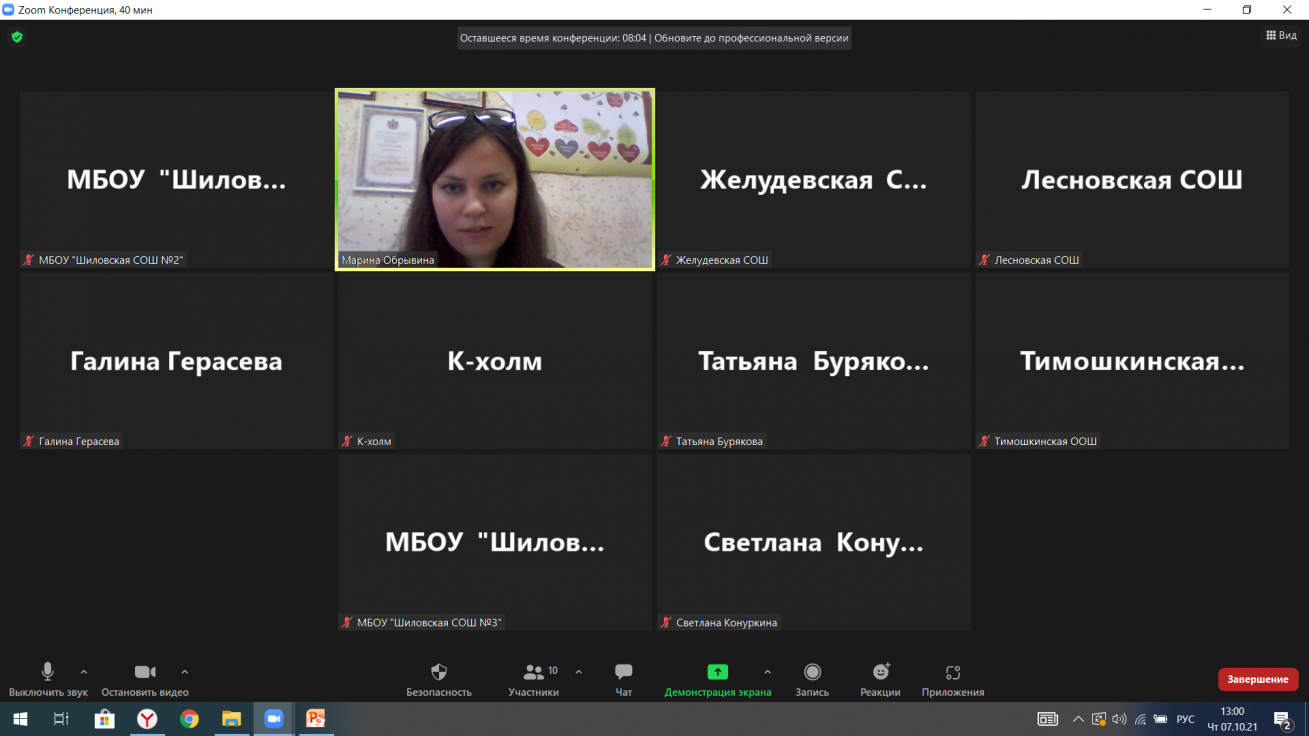Screen dimensions: 1309x736
Task: Click the green encryption shield icon
Action: [x=17, y=37]
